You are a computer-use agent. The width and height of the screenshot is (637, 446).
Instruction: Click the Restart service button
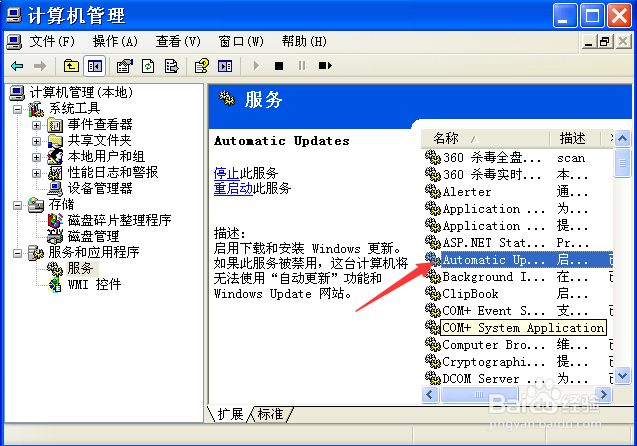coord(325,66)
